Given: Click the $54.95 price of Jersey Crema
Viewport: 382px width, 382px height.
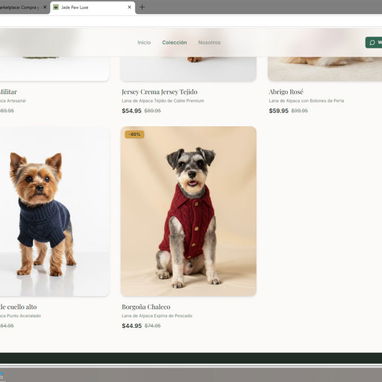Looking at the screenshot, I should coord(131,111).
